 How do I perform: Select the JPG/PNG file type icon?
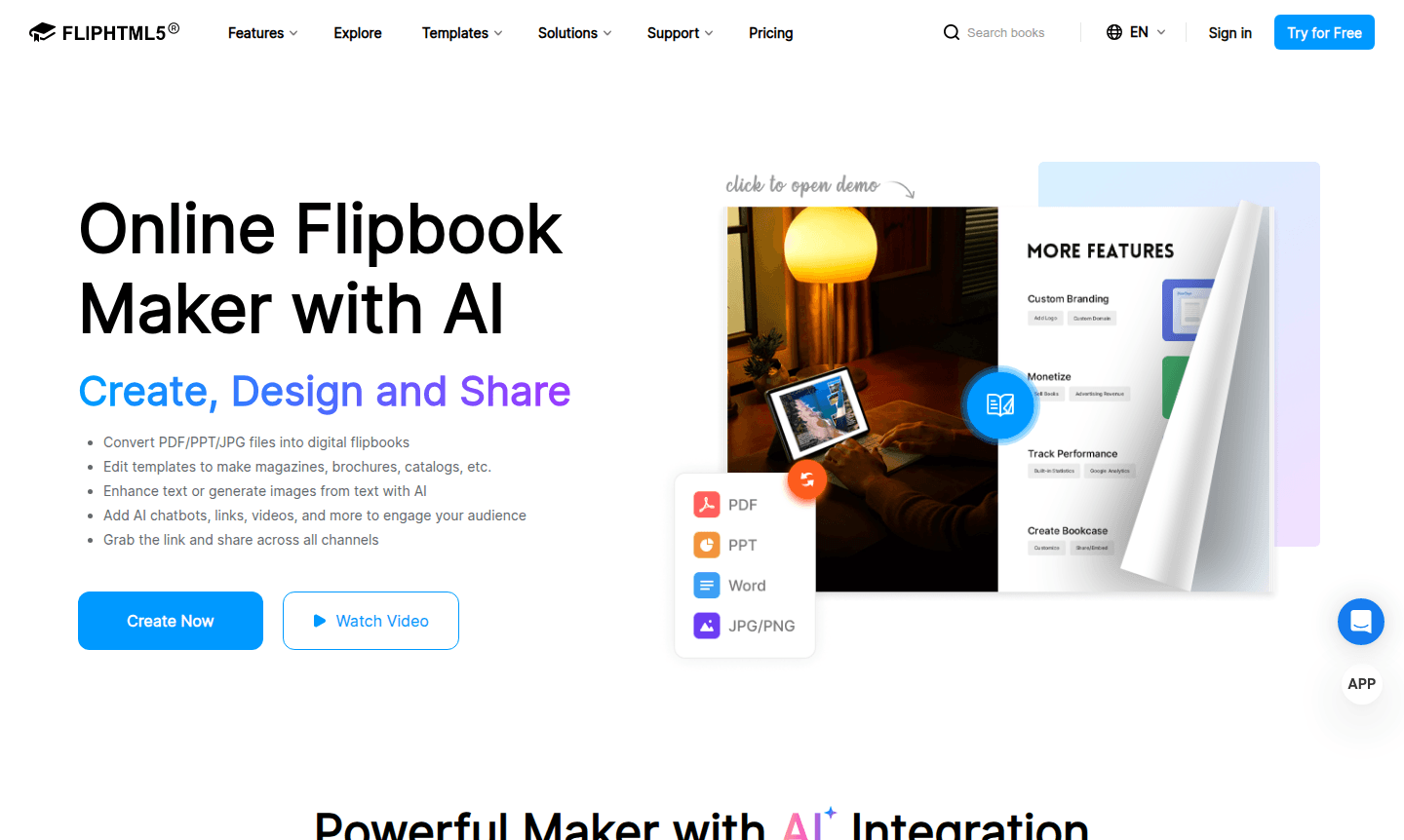click(707, 626)
